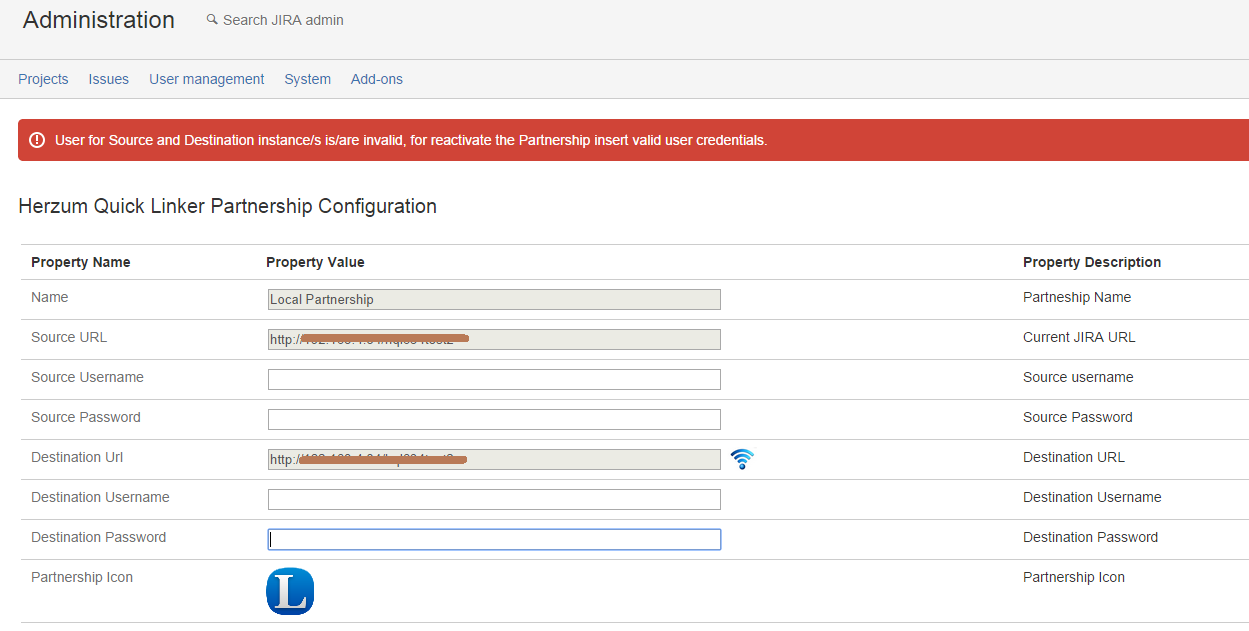Test the Destination URL with the wifi signal icon
This screenshot has width=1249, height=631.
click(x=741, y=459)
